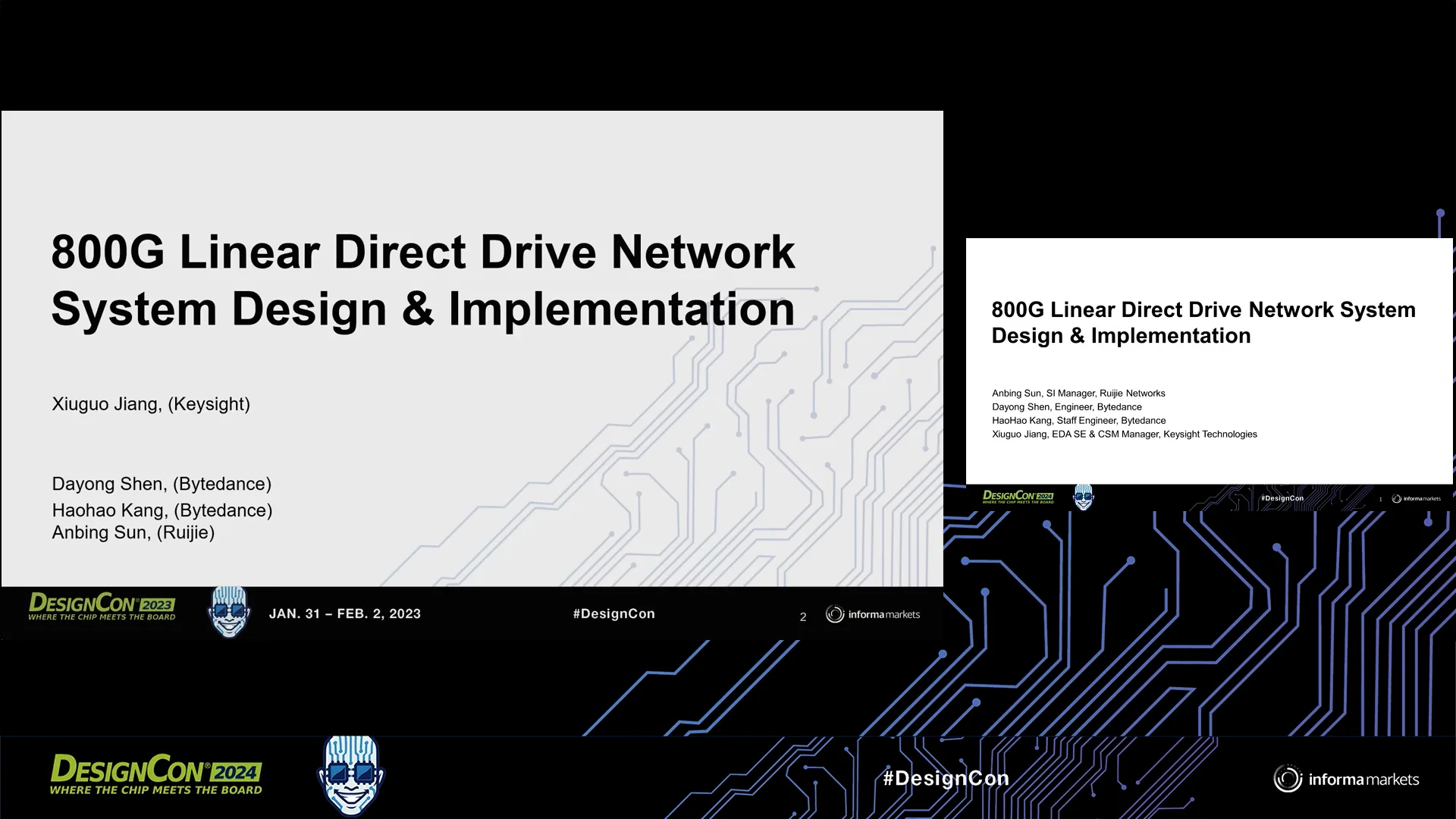Viewport: 1456px width, 819px height.
Task: Click the #DesignCon text on the 2023 slide footer
Action: tap(614, 613)
